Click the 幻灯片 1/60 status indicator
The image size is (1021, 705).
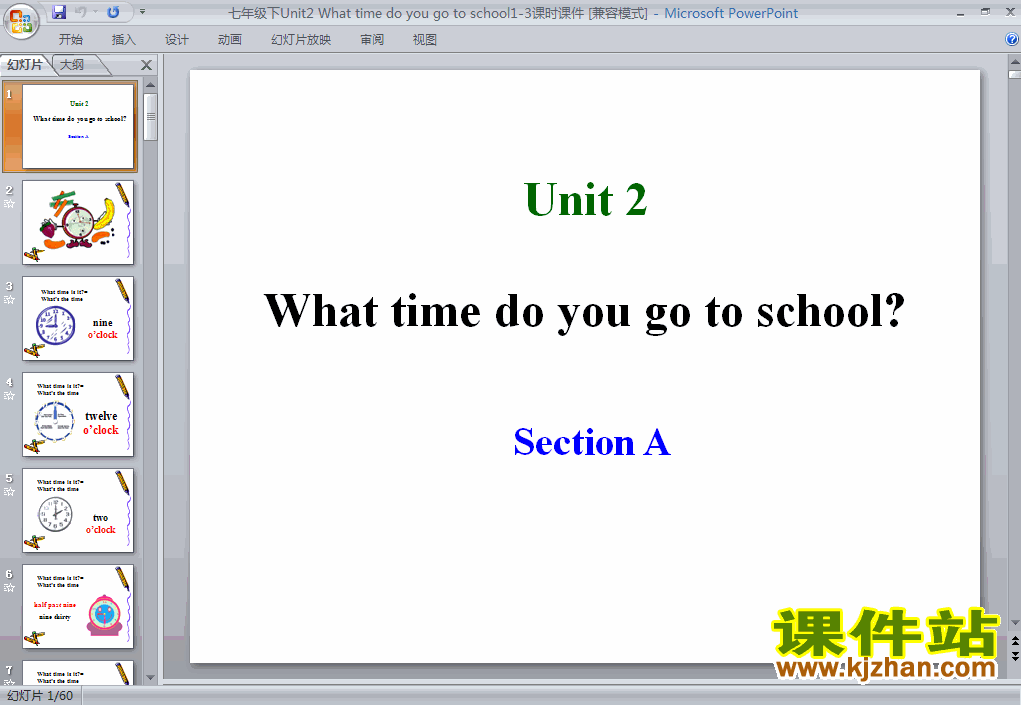(x=40, y=696)
